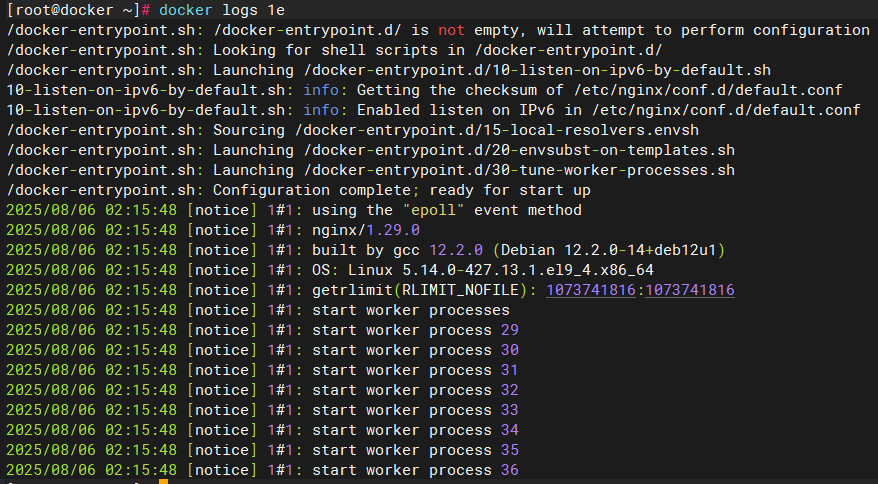Click worker process number 30
This screenshot has width=878, height=484.
coord(510,350)
